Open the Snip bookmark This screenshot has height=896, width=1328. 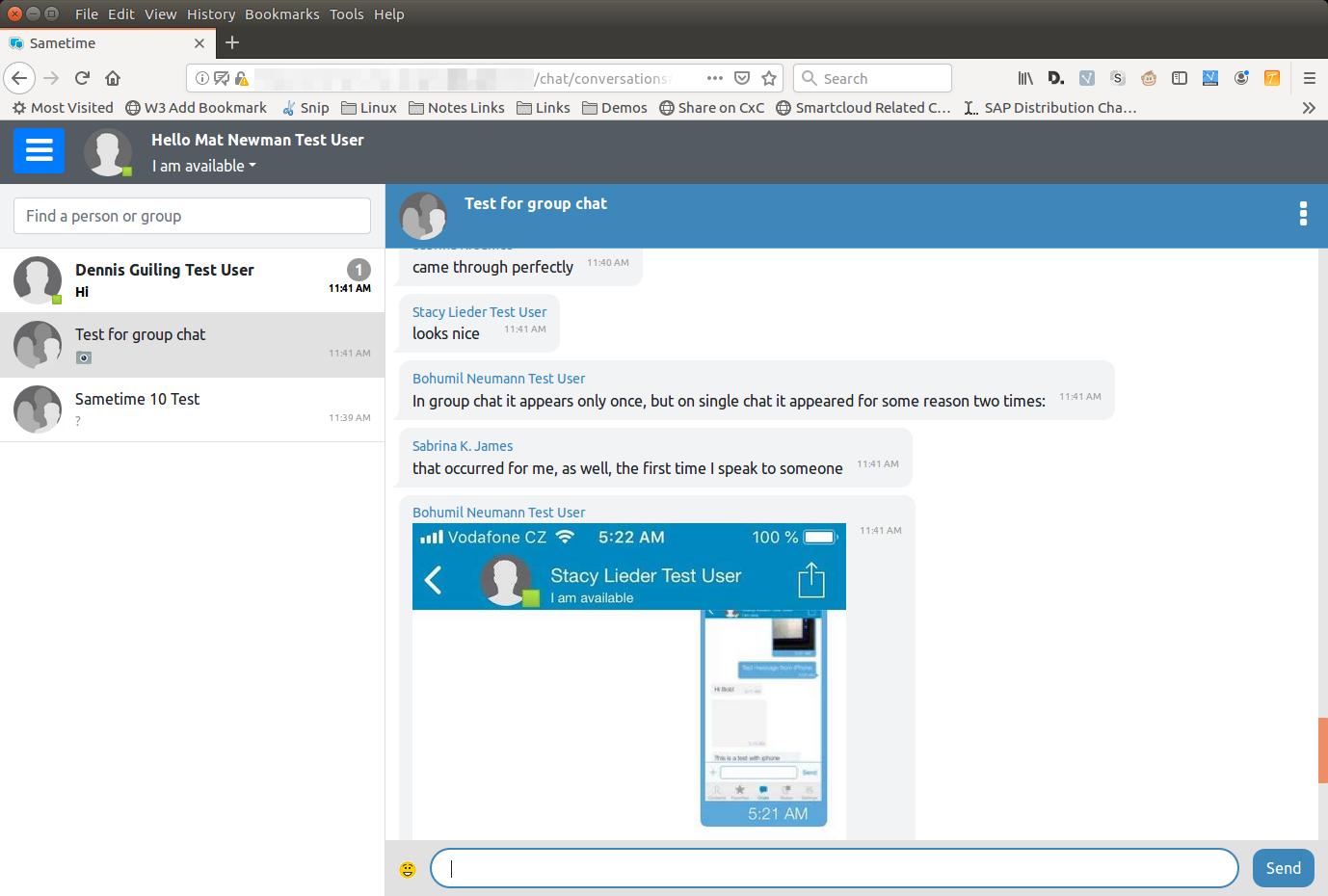(305, 108)
